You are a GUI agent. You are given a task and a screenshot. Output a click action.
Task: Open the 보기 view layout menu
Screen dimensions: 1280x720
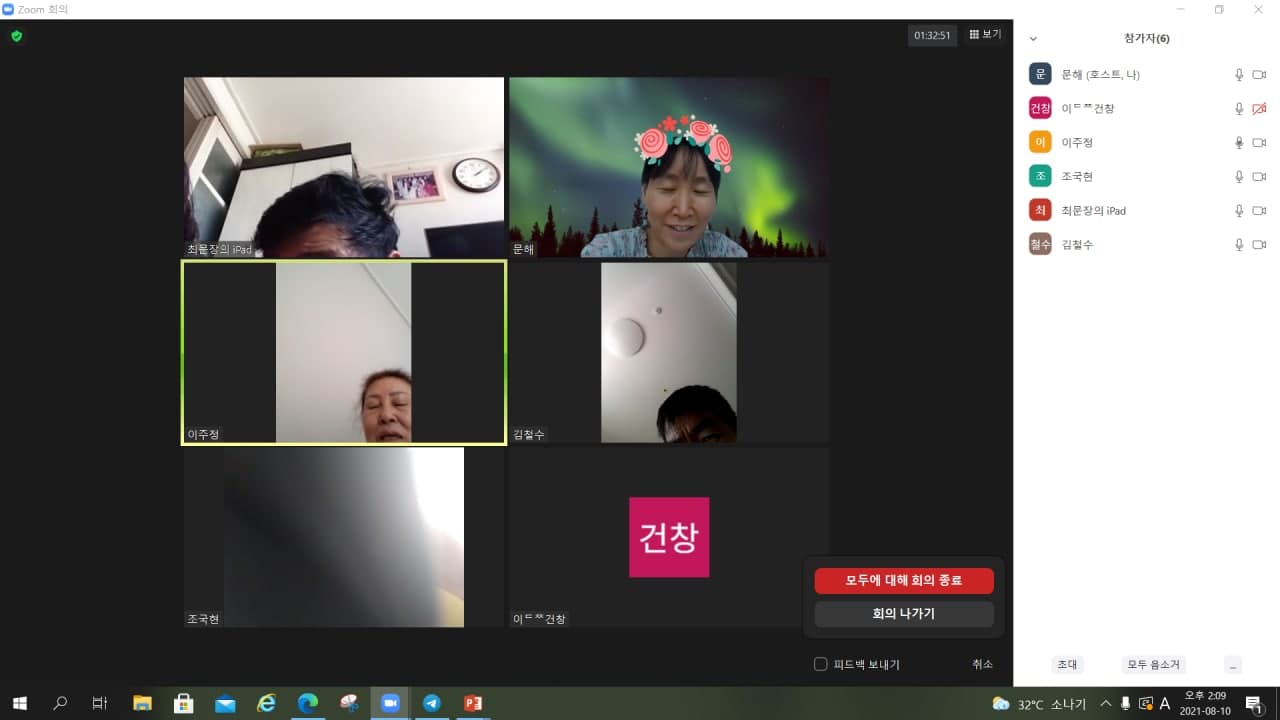coord(985,35)
